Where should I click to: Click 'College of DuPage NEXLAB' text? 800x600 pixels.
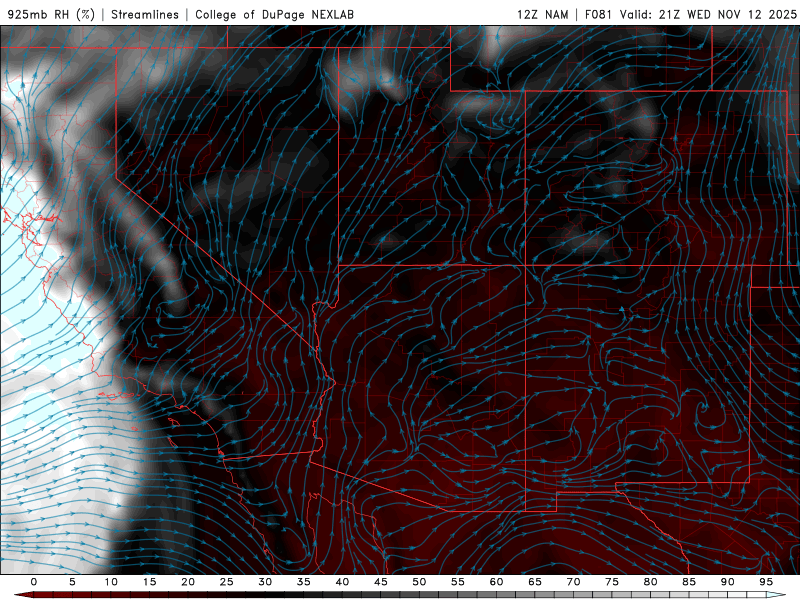(x=274, y=15)
